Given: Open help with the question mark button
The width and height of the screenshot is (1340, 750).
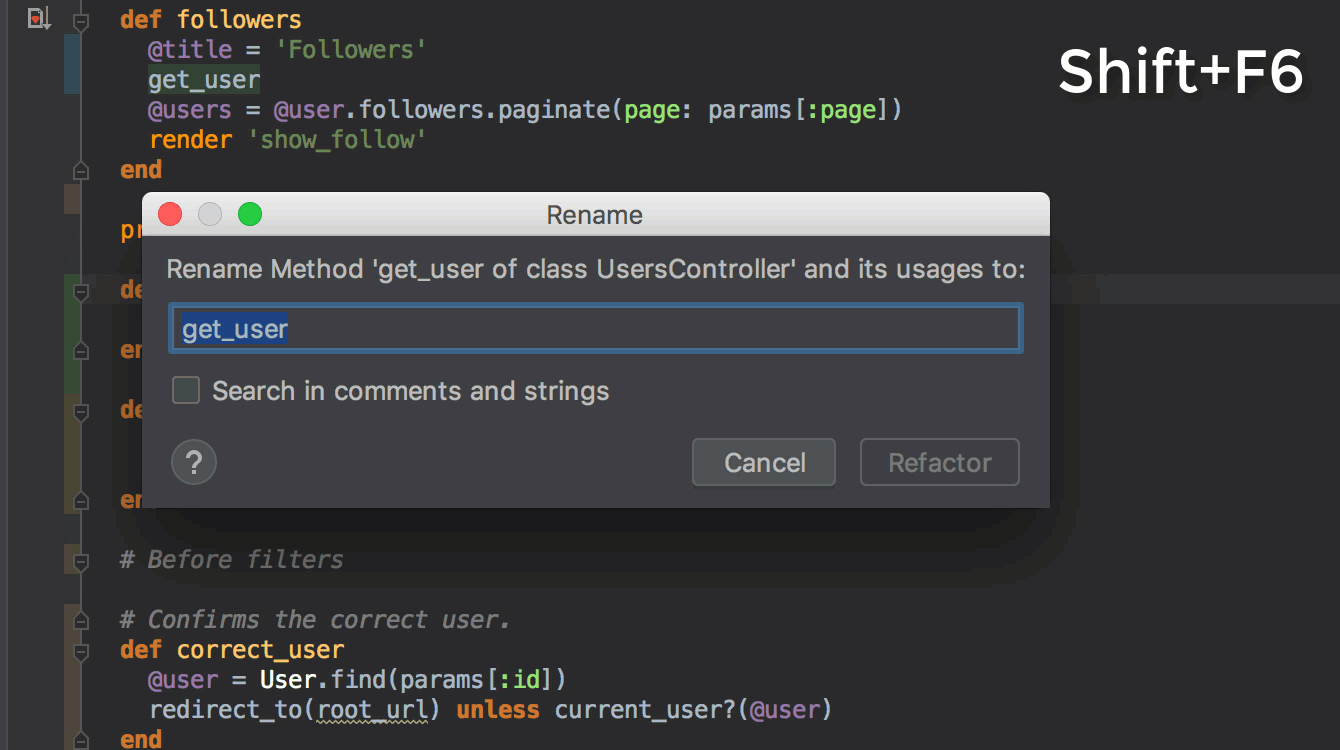Looking at the screenshot, I should point(194,463).
